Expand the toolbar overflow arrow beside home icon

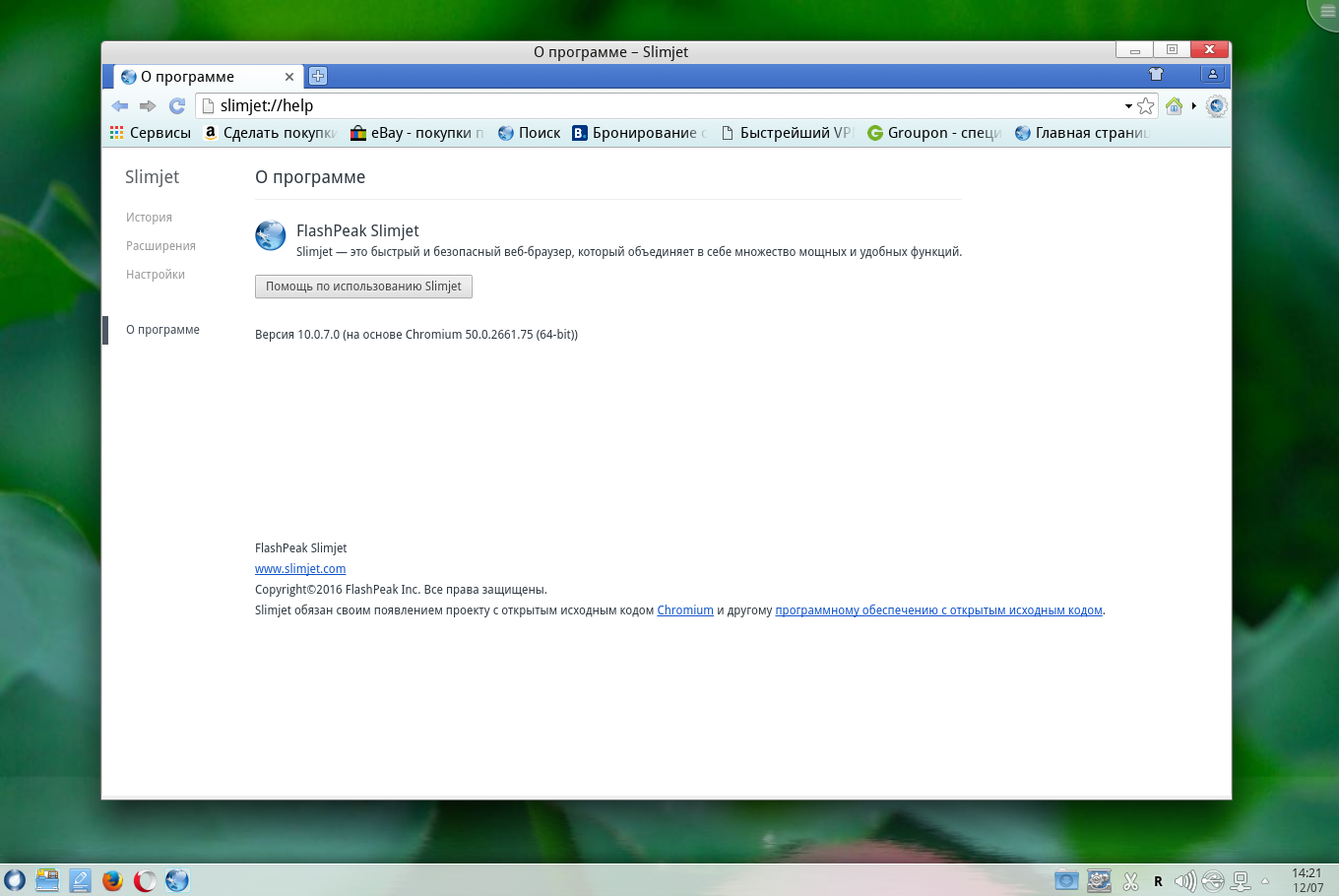click(1194, 105)
